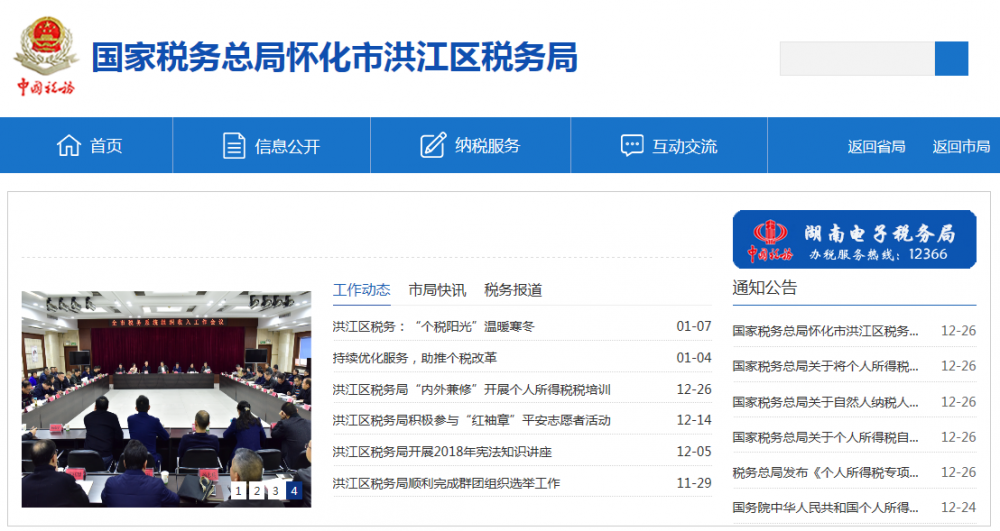The width and height of the screenshot is (1000, 531).
Task: Open notice 税务总局发布《个人所得税专项
Action: tap(825, 472)
